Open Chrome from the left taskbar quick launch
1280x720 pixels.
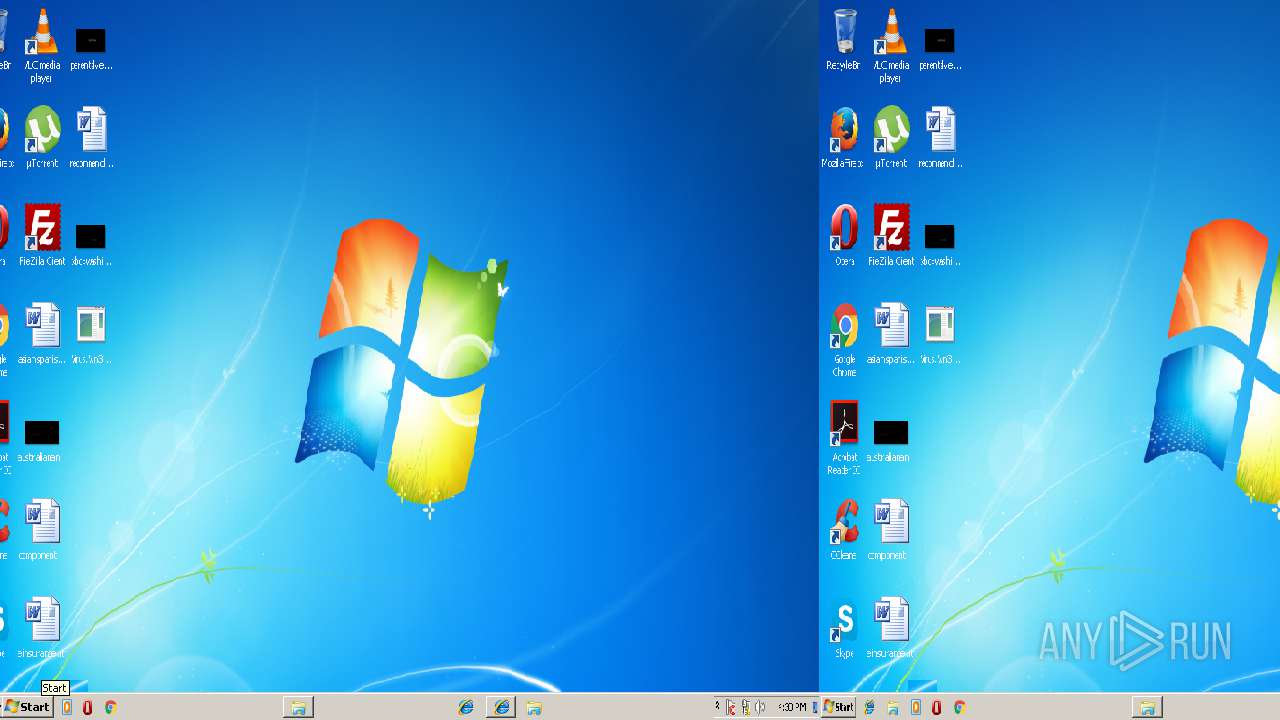[x=111, y=707]
